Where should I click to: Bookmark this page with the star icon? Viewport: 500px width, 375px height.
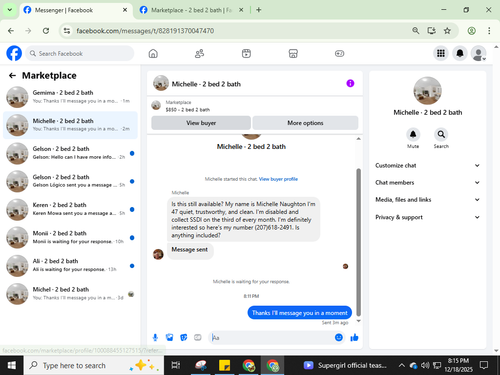(447, 31)
